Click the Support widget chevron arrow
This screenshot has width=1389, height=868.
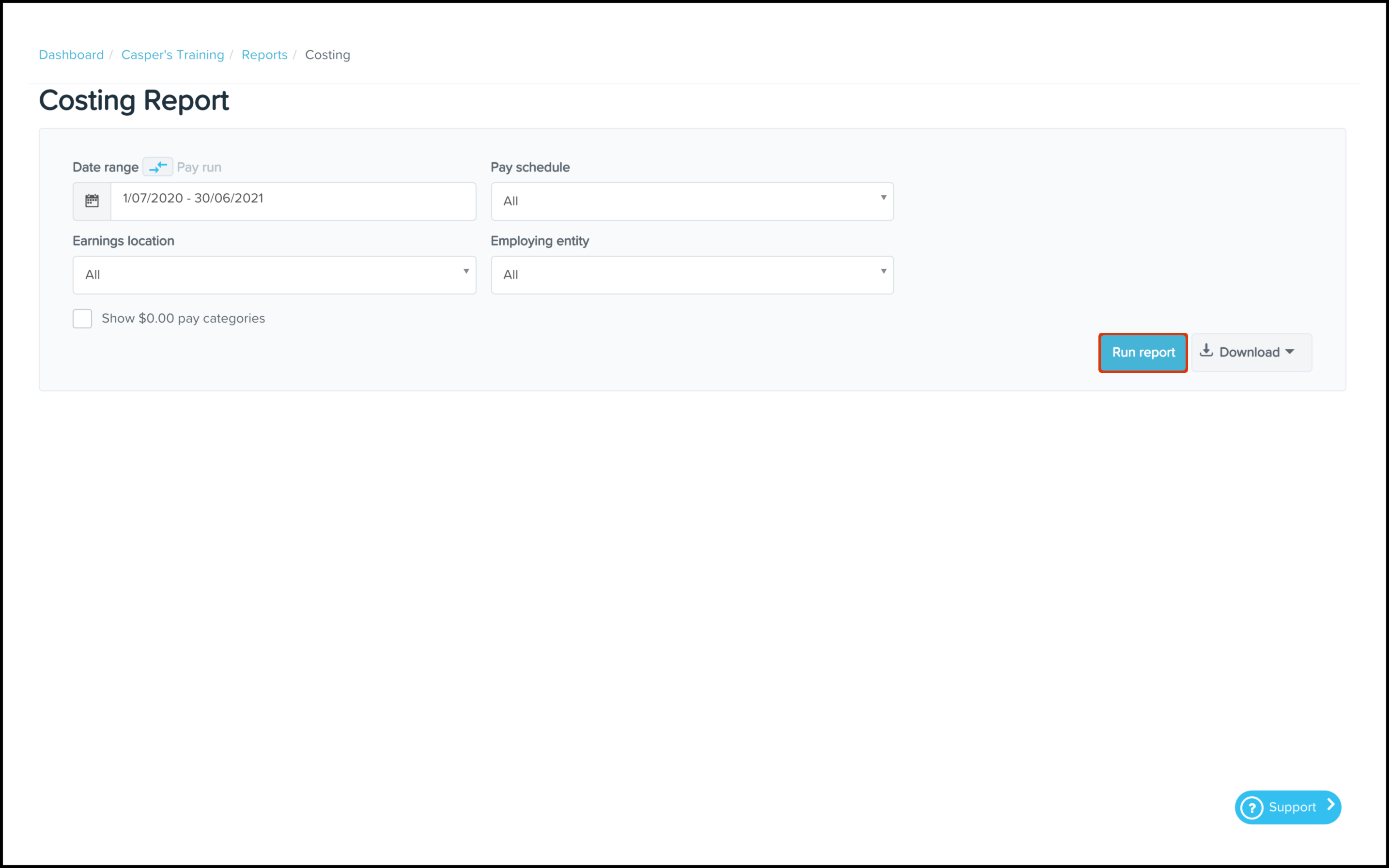(1331, 805)
